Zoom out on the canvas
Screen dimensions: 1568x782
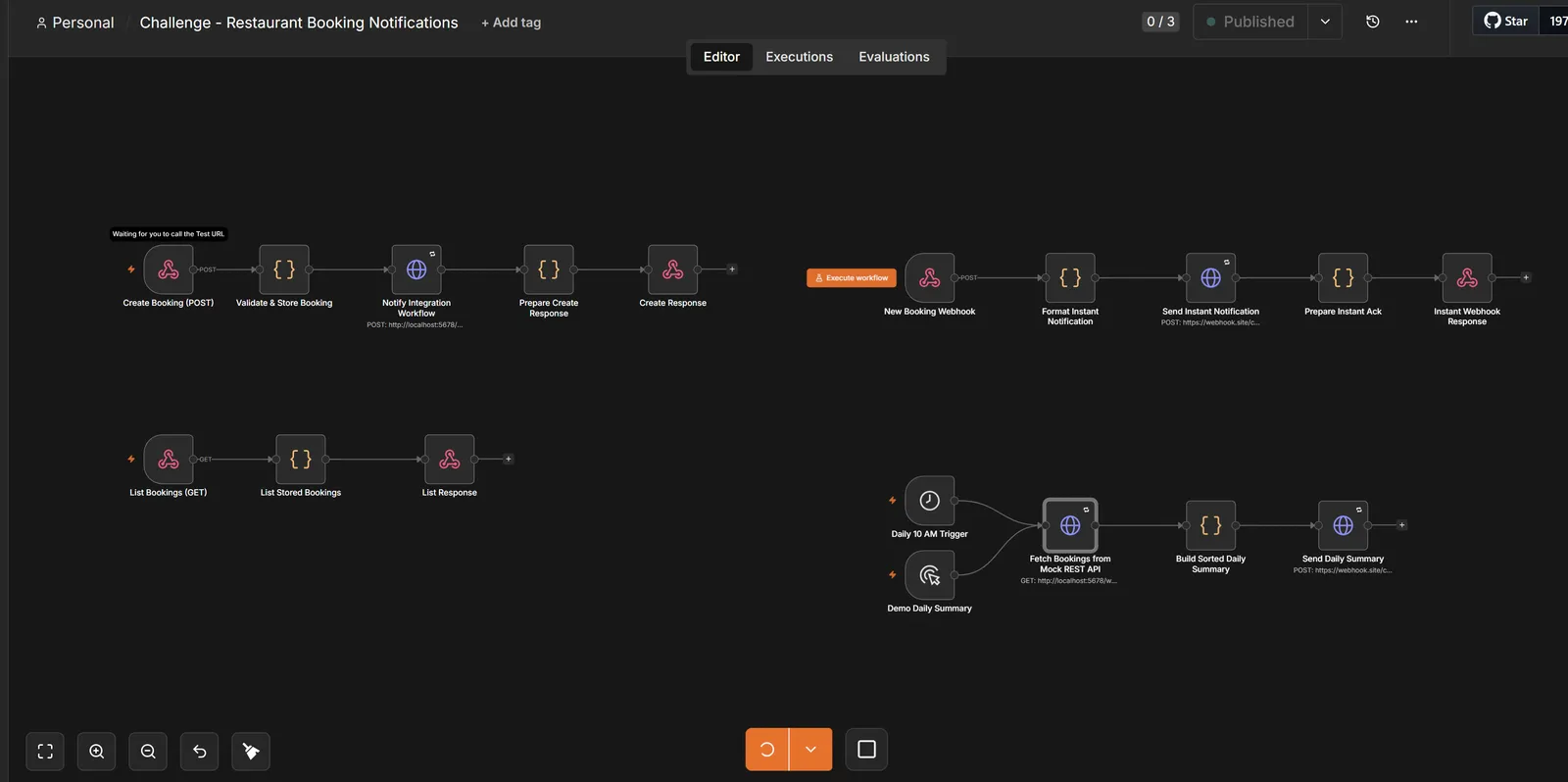pyautogui.click(x=148, y=752)
